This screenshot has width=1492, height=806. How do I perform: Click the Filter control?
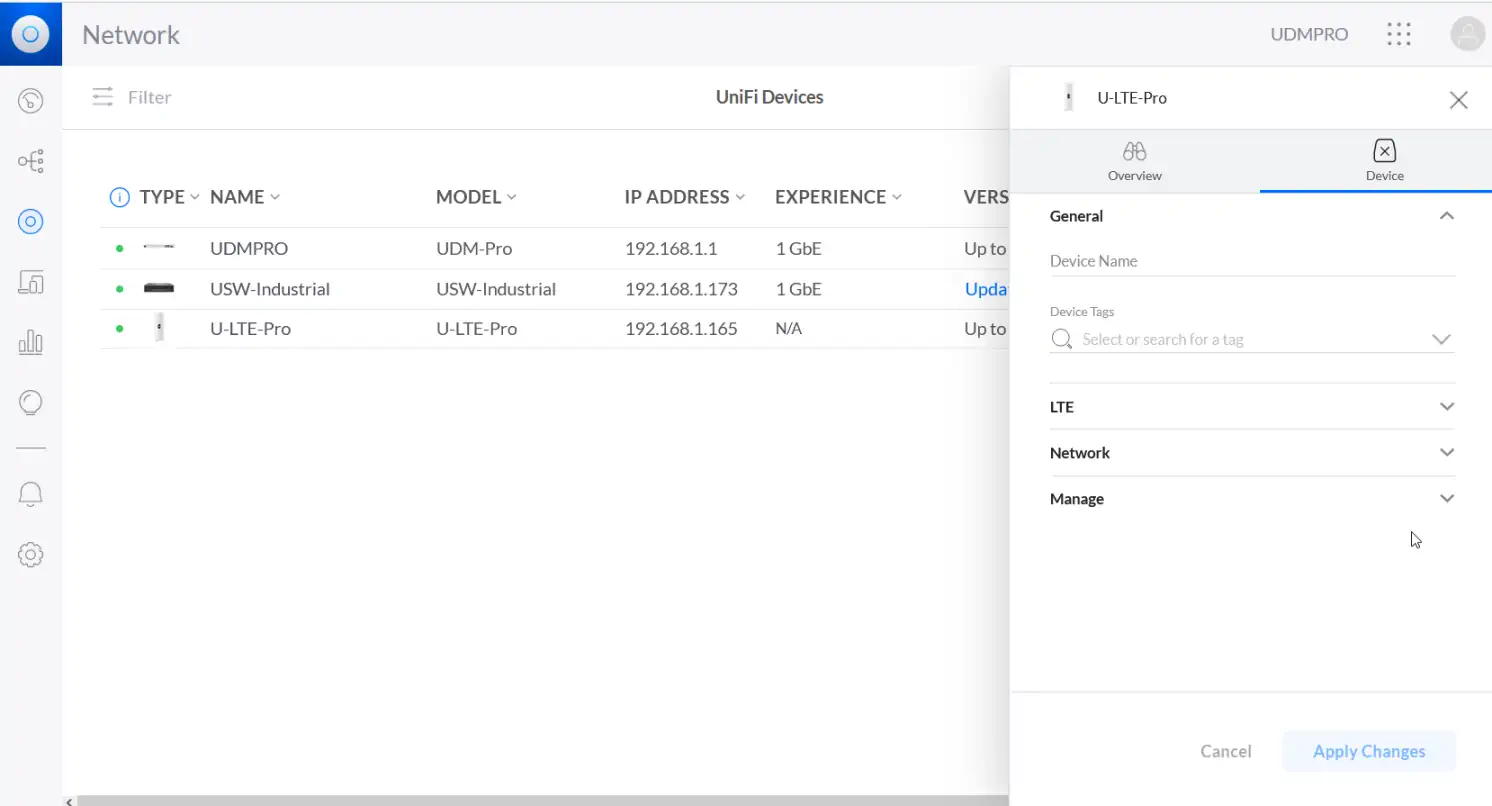coord(132,97)
